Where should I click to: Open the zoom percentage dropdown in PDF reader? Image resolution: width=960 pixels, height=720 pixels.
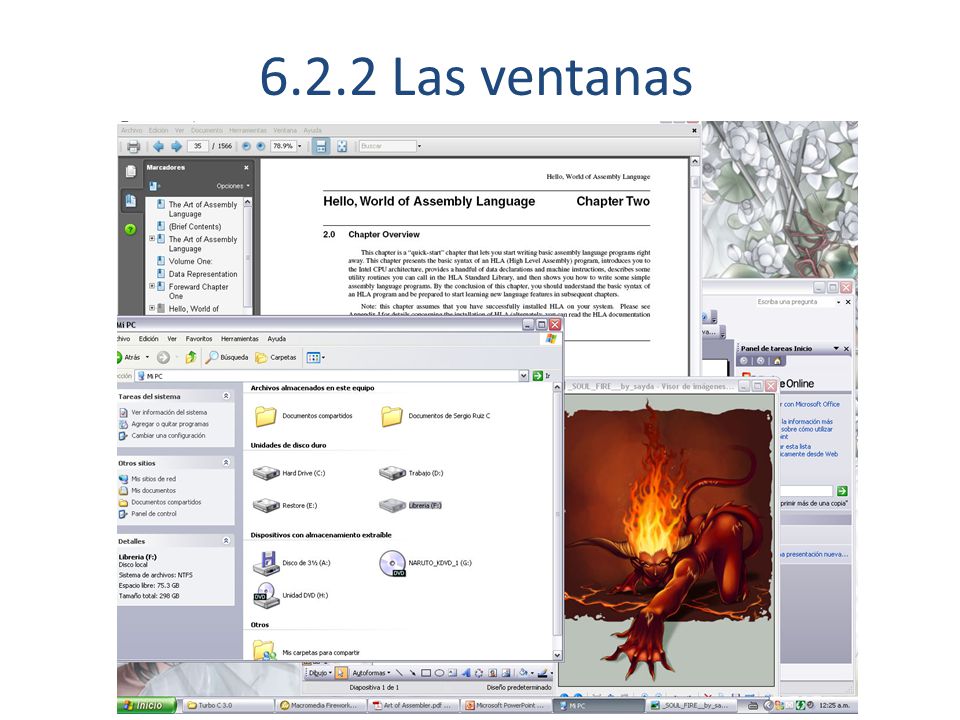[299, 146]
